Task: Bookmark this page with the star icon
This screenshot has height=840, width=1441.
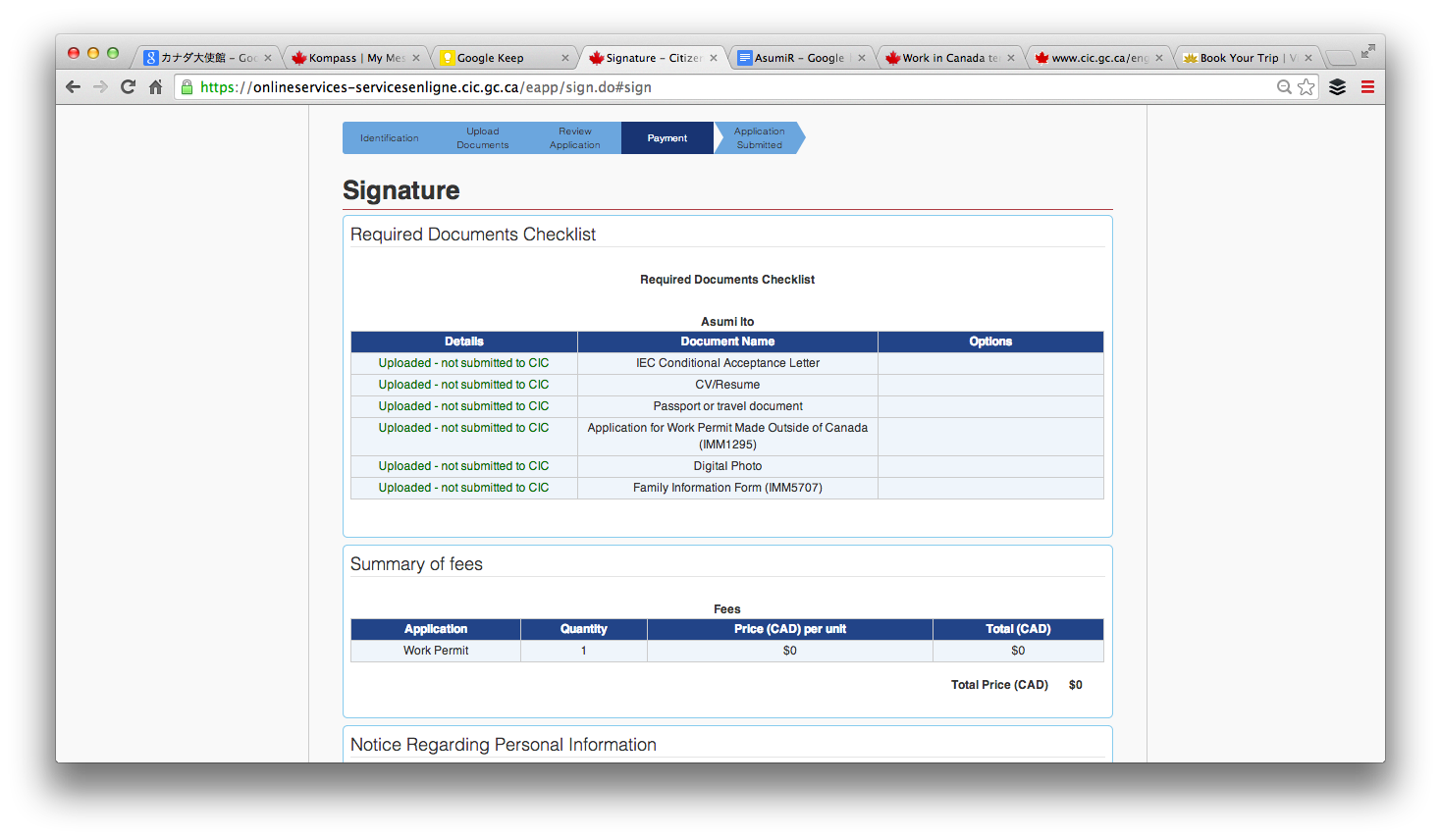Action: pos(1306,87)
